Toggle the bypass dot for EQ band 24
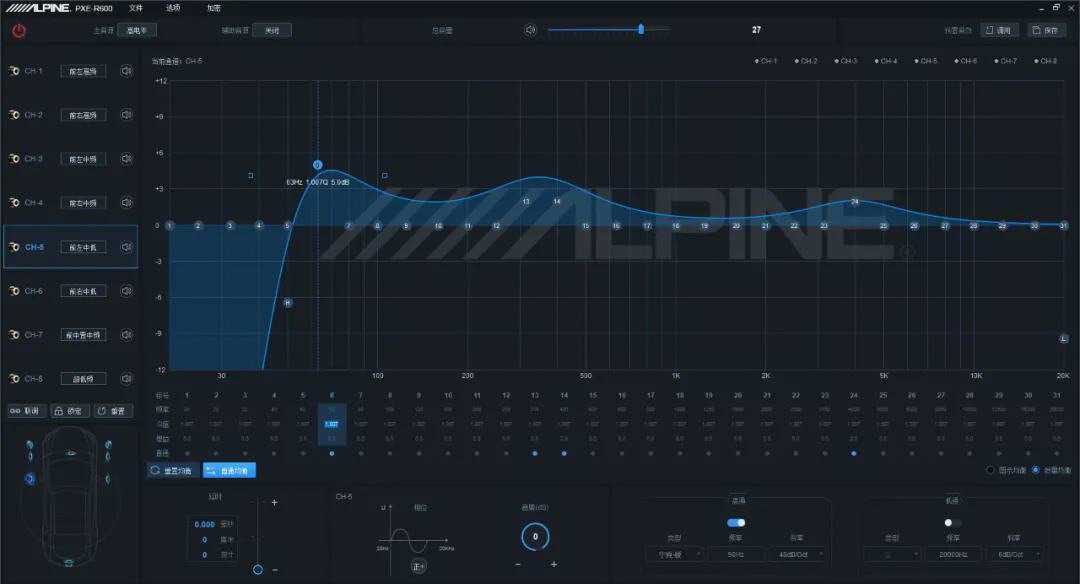1080x584 pixels. (853, 453)
